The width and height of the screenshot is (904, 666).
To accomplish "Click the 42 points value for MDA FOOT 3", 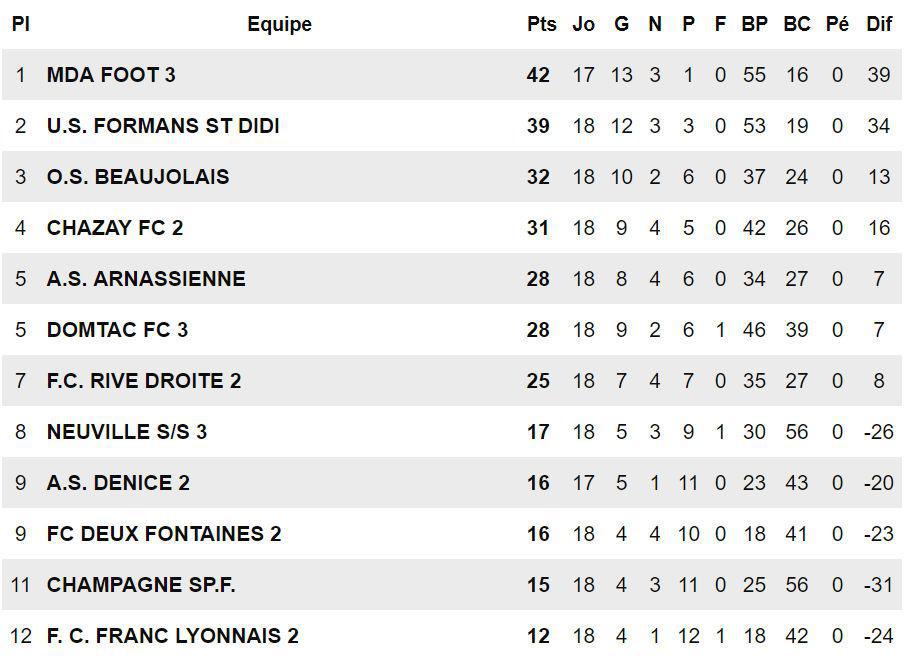I will 538,75.
